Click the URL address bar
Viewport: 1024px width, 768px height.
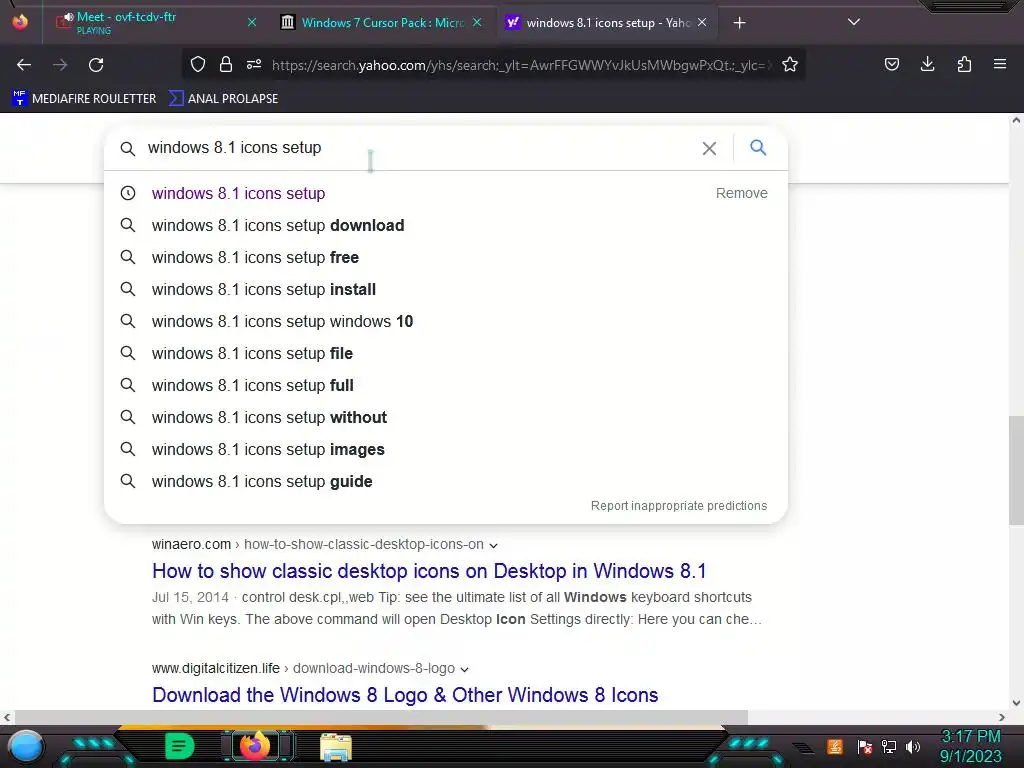520,65
